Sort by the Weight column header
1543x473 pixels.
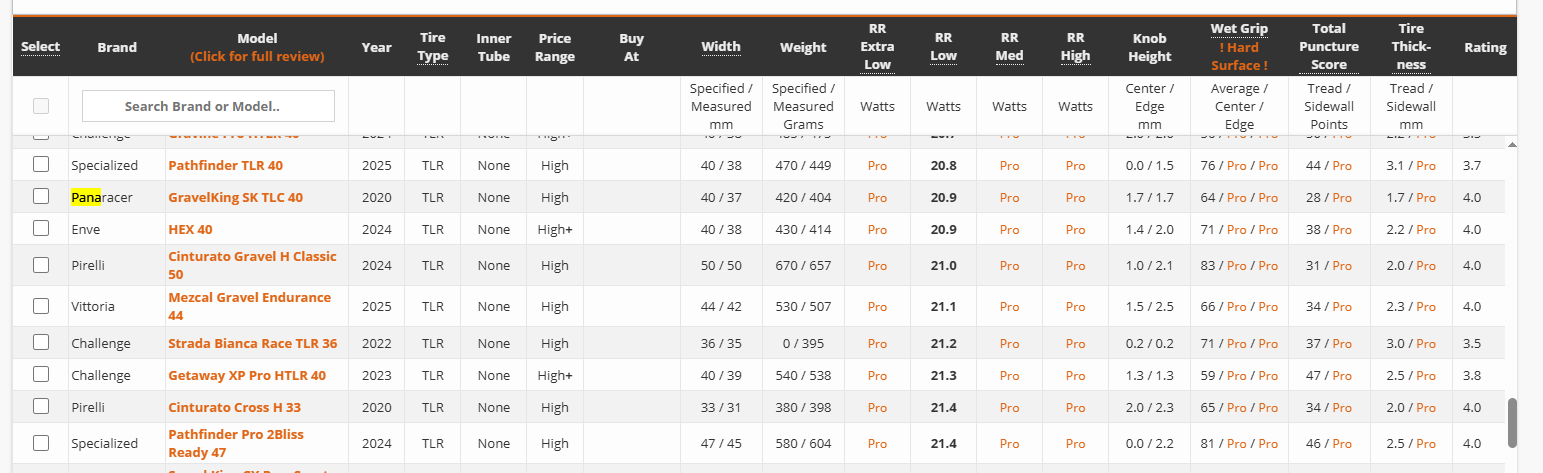point(803,47)
